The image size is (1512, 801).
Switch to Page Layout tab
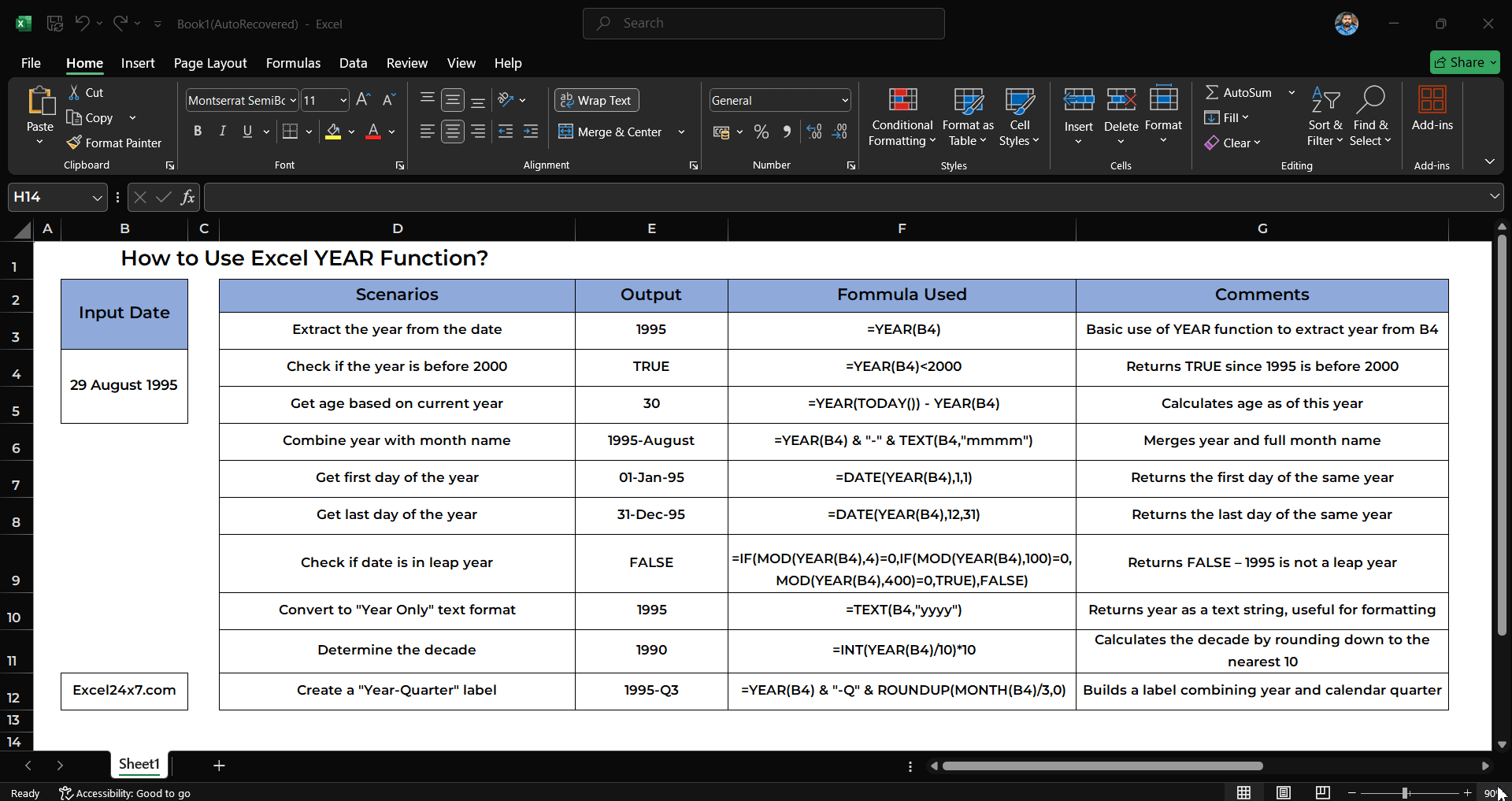click(x=210, y=63)
